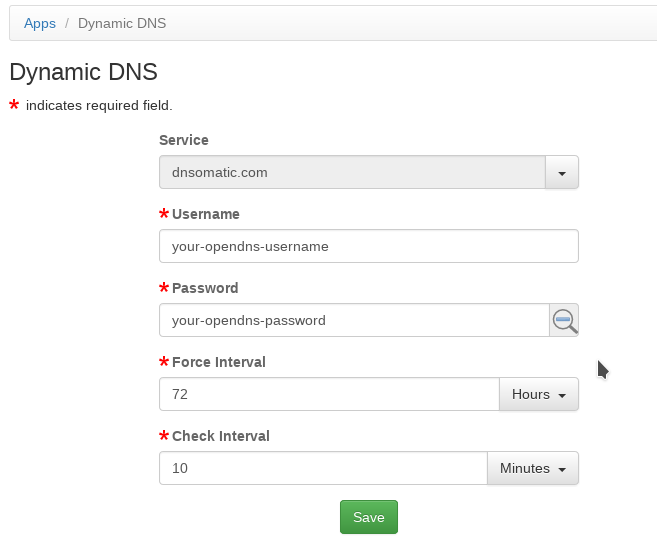Viewport: 657px width, 550px height.
Task: Click the red asterisk beside the required-field note
Action: pyautogui.click(x=14, y=104)
